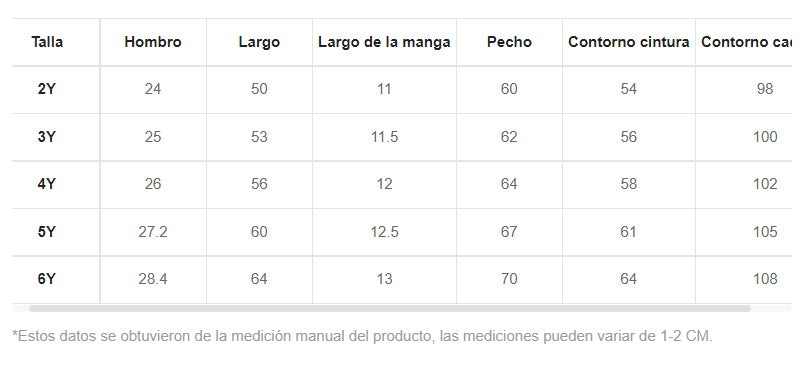The image size is (808, 371).
Task: Click the 27.2 shoulder value for 5Y
Action: tap(153, 232)
